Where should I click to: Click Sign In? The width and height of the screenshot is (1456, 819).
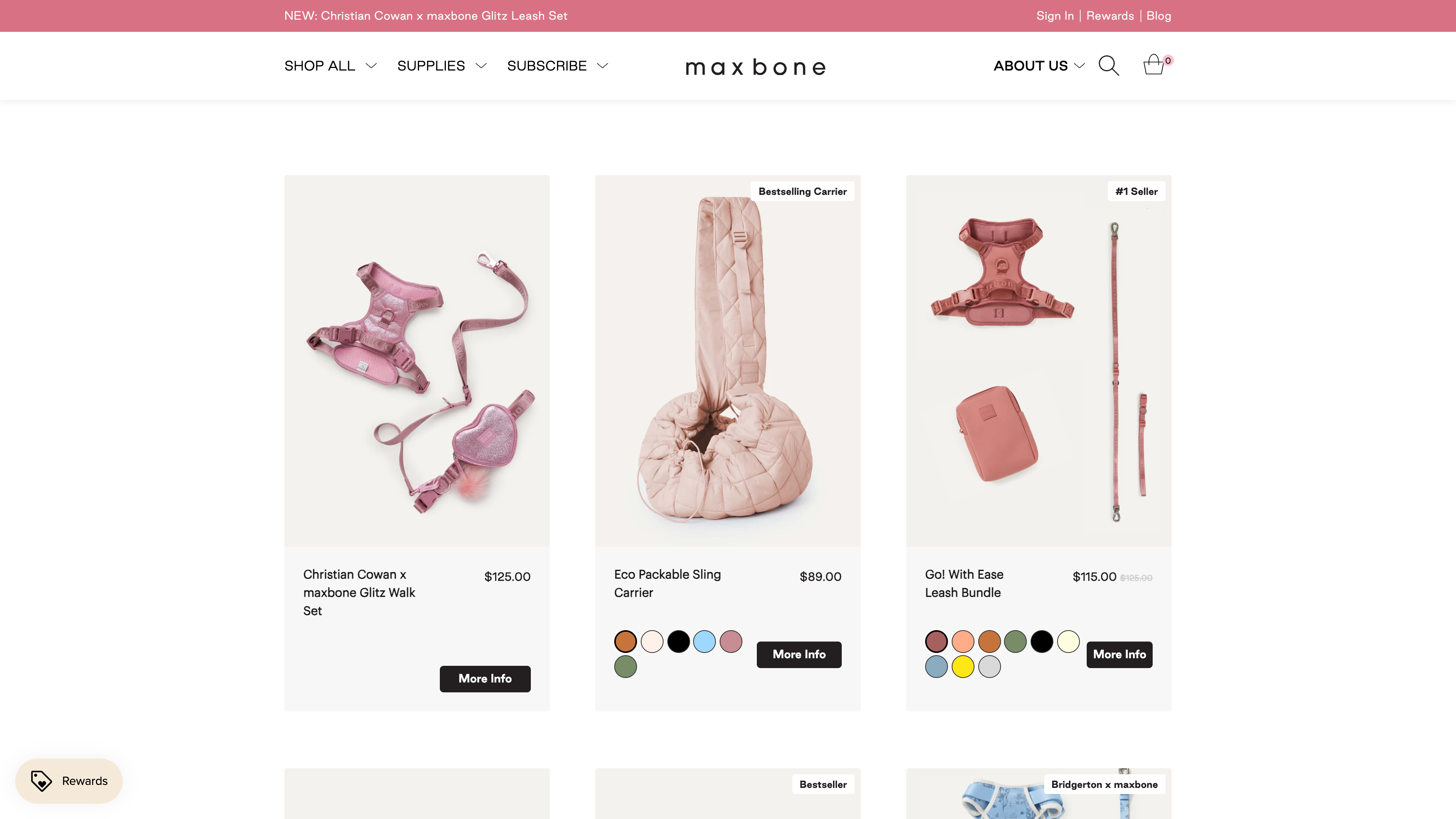[1055, 15]
